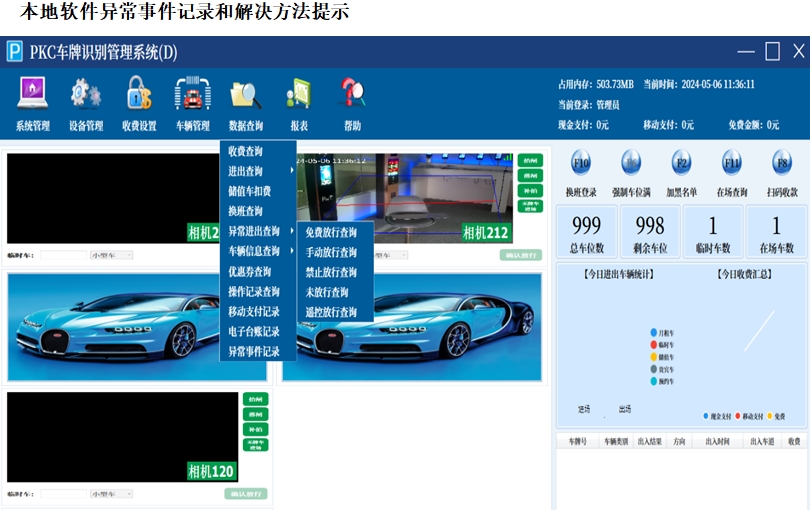810x515 pixels.
Task: Click the F2 加黑名单 shortcut
Action: (681, 163)
